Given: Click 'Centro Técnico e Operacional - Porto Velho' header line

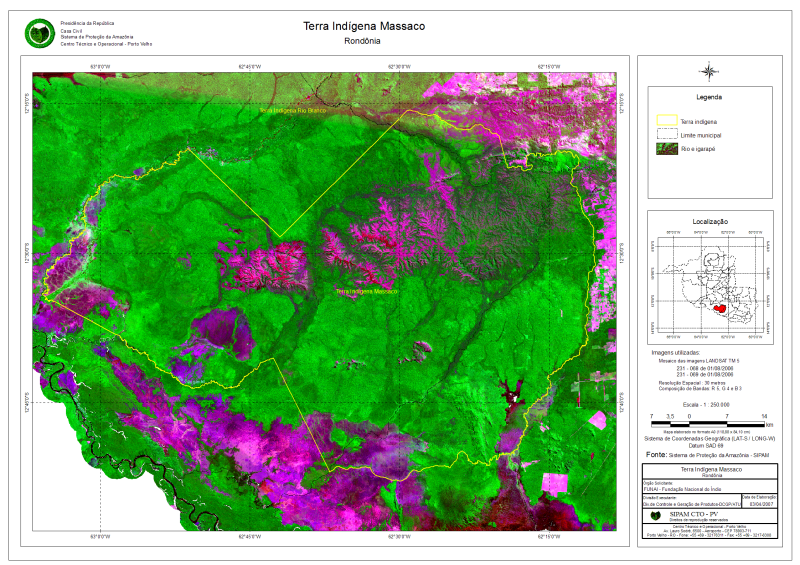Looking at the screenshot, I should tap(106, 44).
